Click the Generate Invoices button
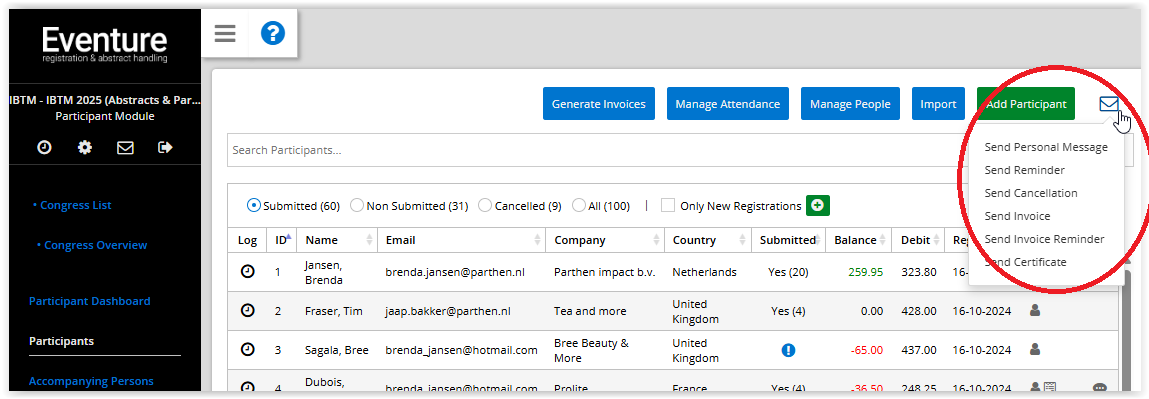The width and height of the screenshot is (1149, 399). pyautogui.click(x=599, y=104)
